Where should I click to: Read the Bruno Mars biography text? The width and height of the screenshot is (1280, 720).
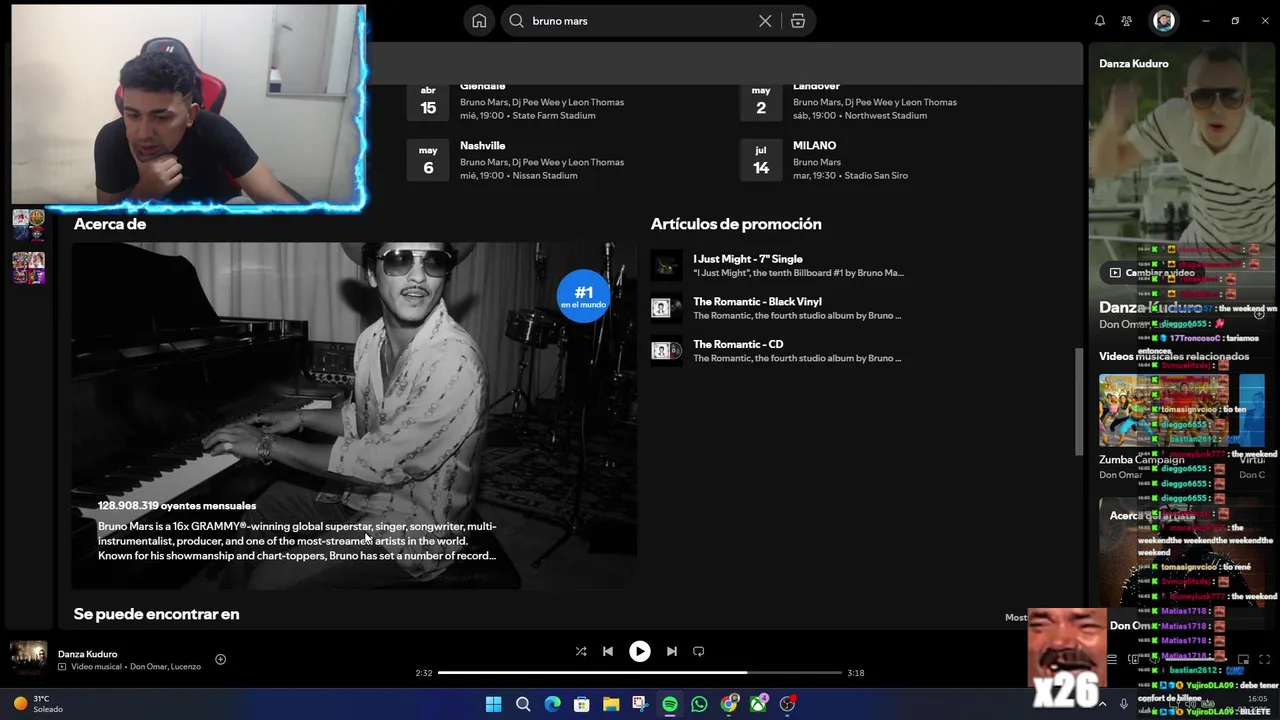[x=297, y=541]
